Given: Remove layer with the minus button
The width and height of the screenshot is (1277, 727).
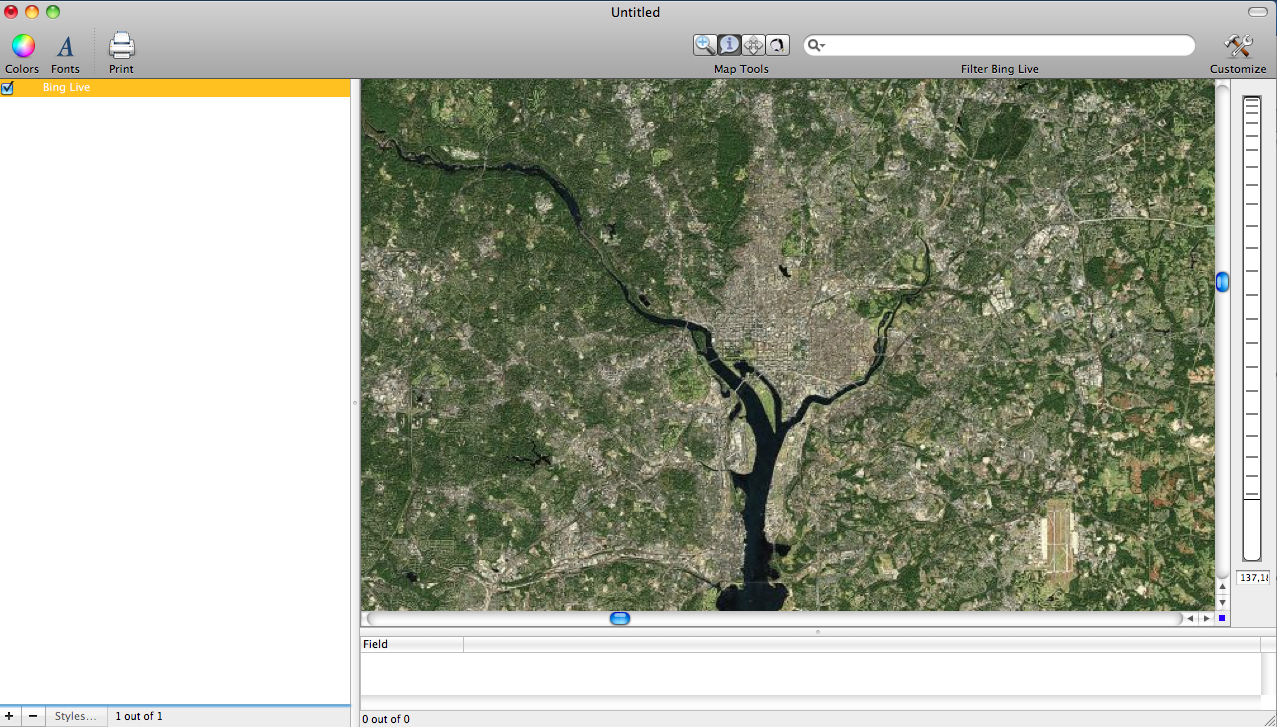Looking at the screenshot, I should (33, 716).
